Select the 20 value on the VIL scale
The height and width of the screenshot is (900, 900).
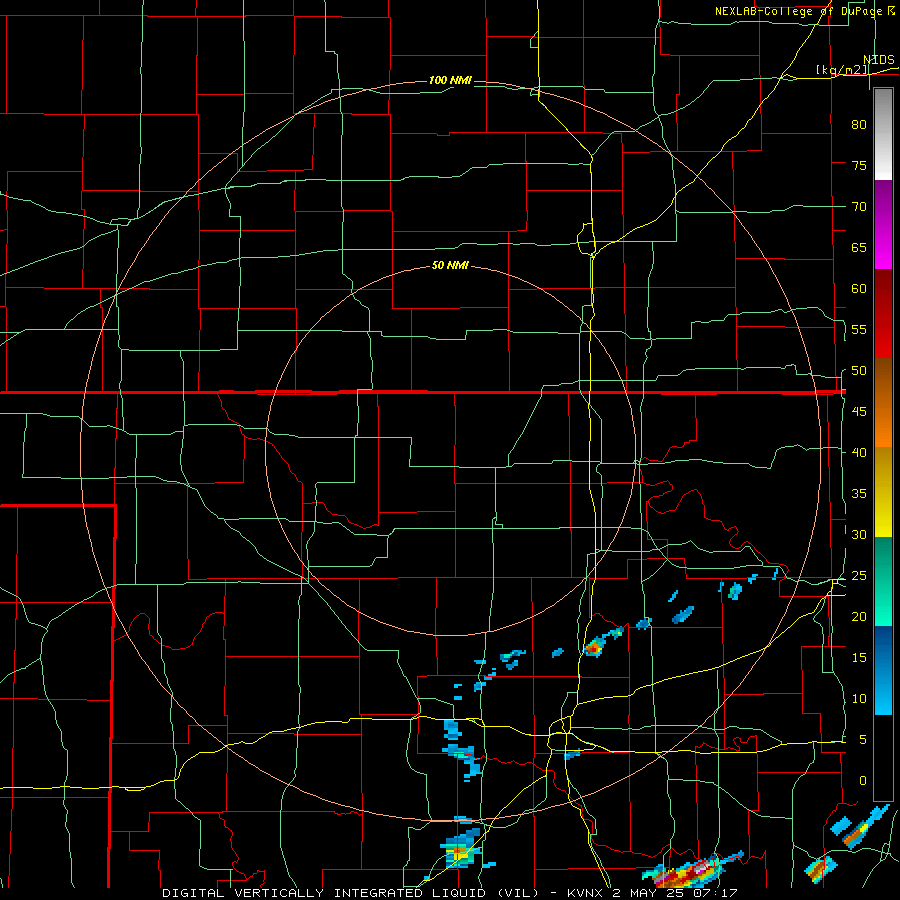859,616
